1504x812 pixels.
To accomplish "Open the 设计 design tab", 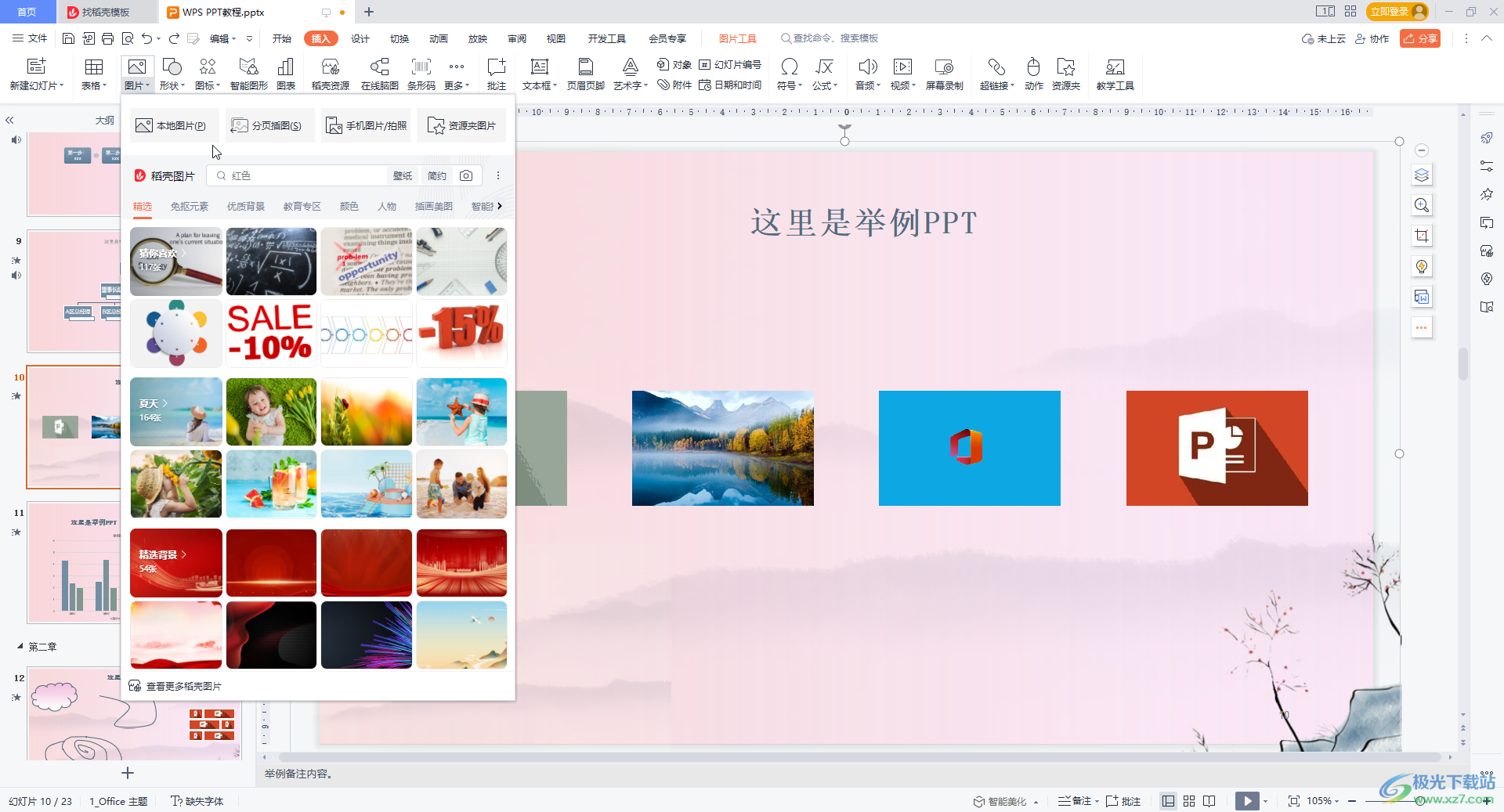I will pyautogui.click(x=360, y=38).
